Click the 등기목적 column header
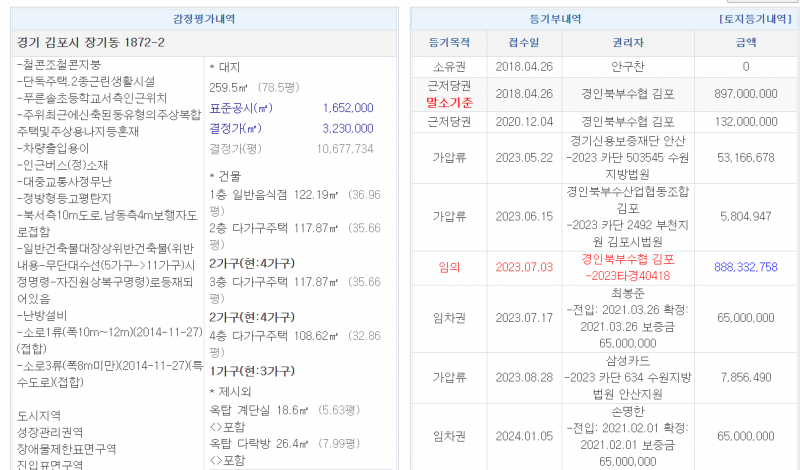Viewport: 800px width, 470px height. click(449, 43)
